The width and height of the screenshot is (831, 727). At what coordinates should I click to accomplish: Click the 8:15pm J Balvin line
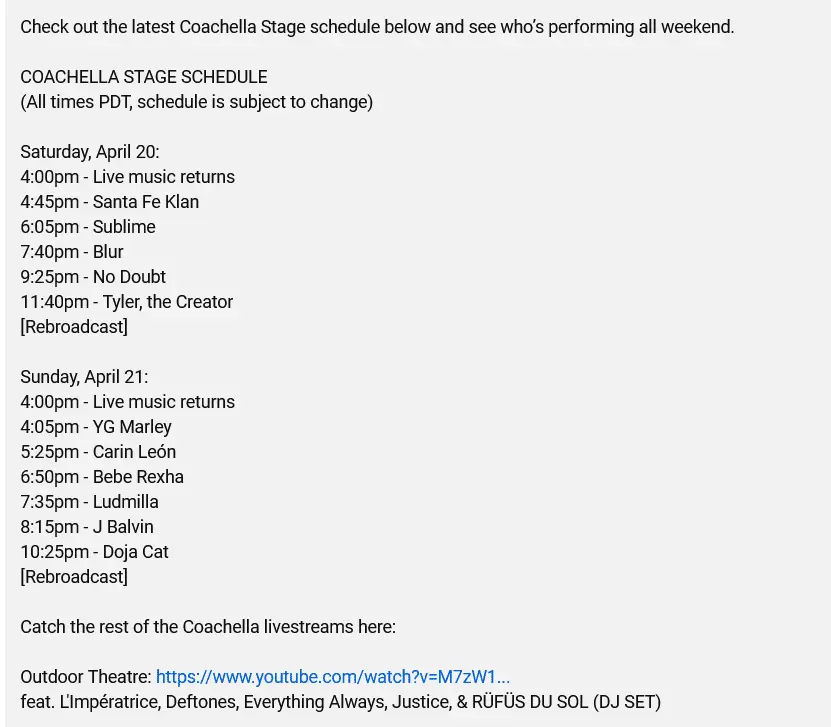tap(87, 527)
